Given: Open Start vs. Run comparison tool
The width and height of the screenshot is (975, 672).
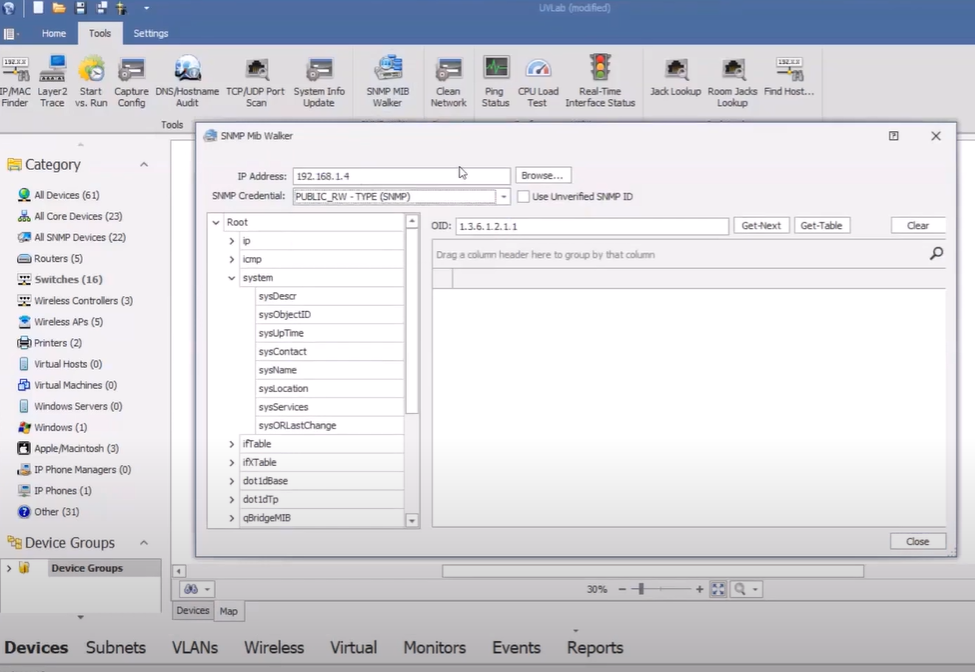Looking at the screenshot, I should (91, 81).
